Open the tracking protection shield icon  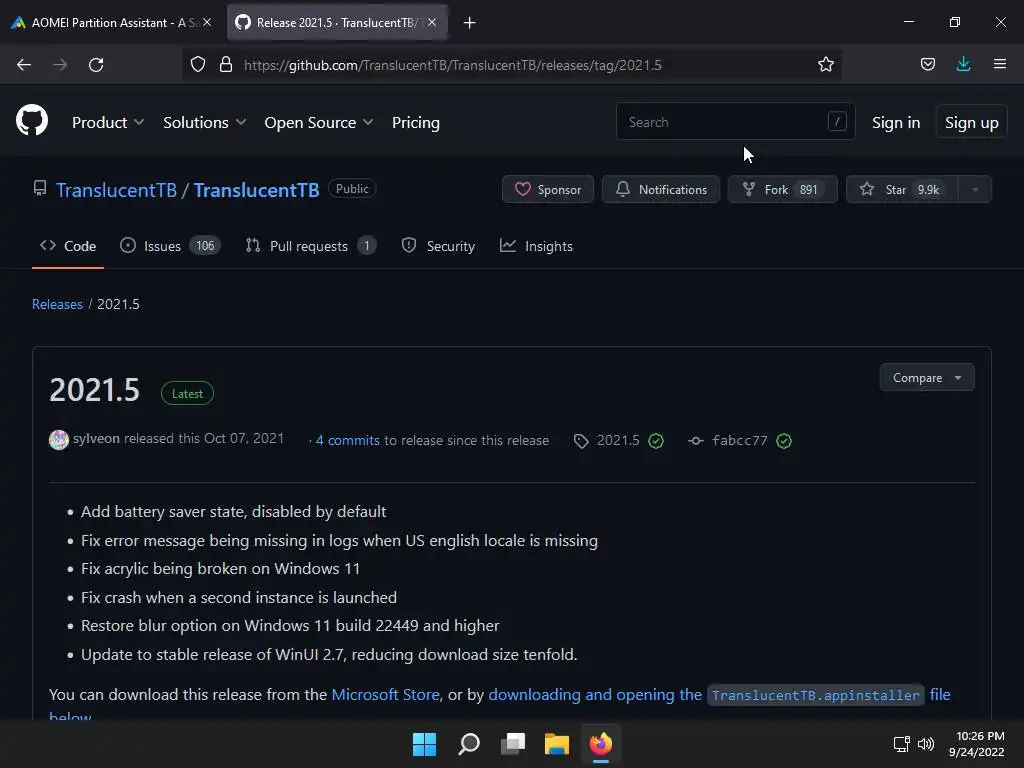[x=198, y=64]
